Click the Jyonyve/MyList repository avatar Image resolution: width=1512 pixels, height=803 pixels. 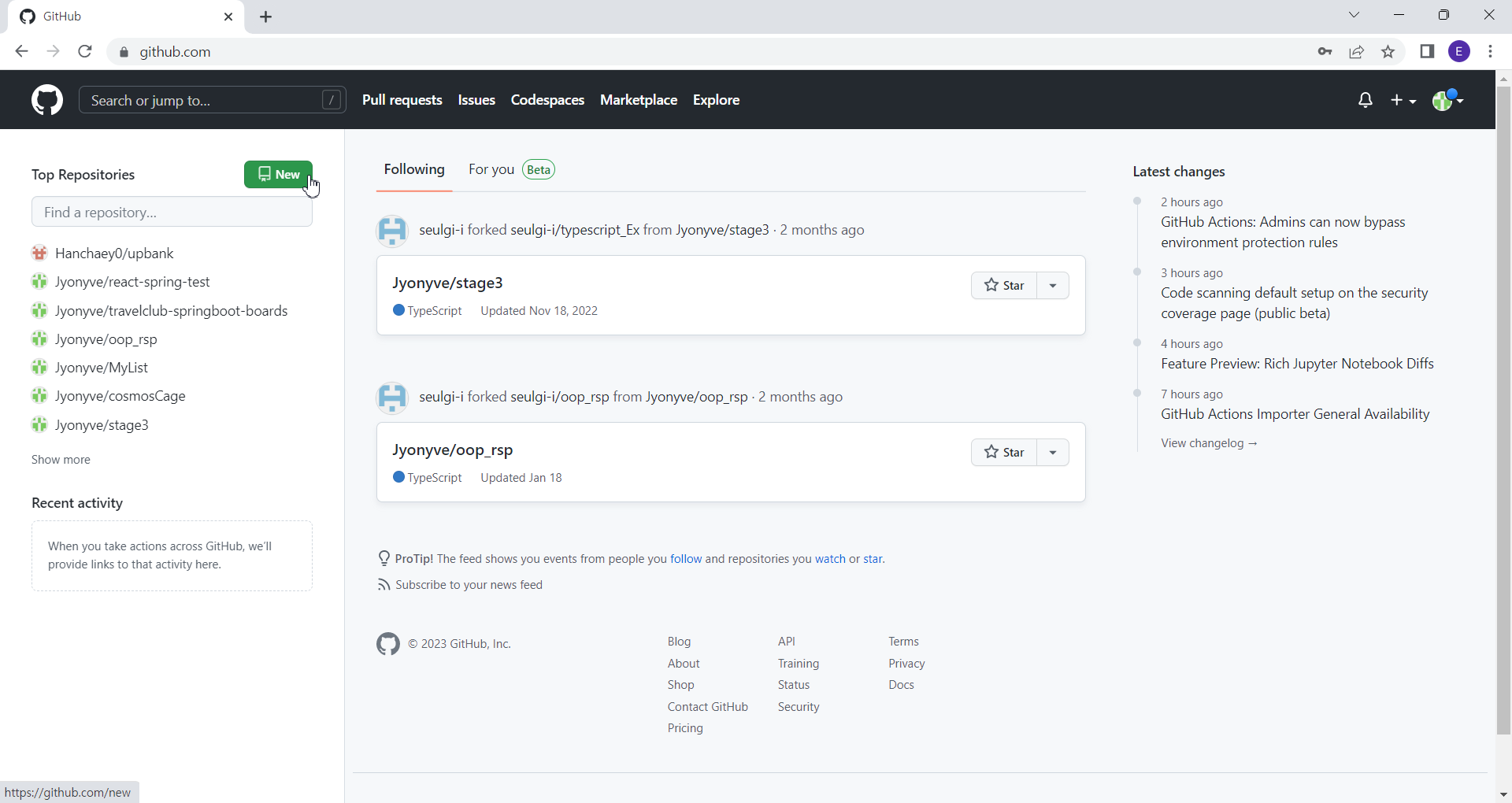coord(39,368)
